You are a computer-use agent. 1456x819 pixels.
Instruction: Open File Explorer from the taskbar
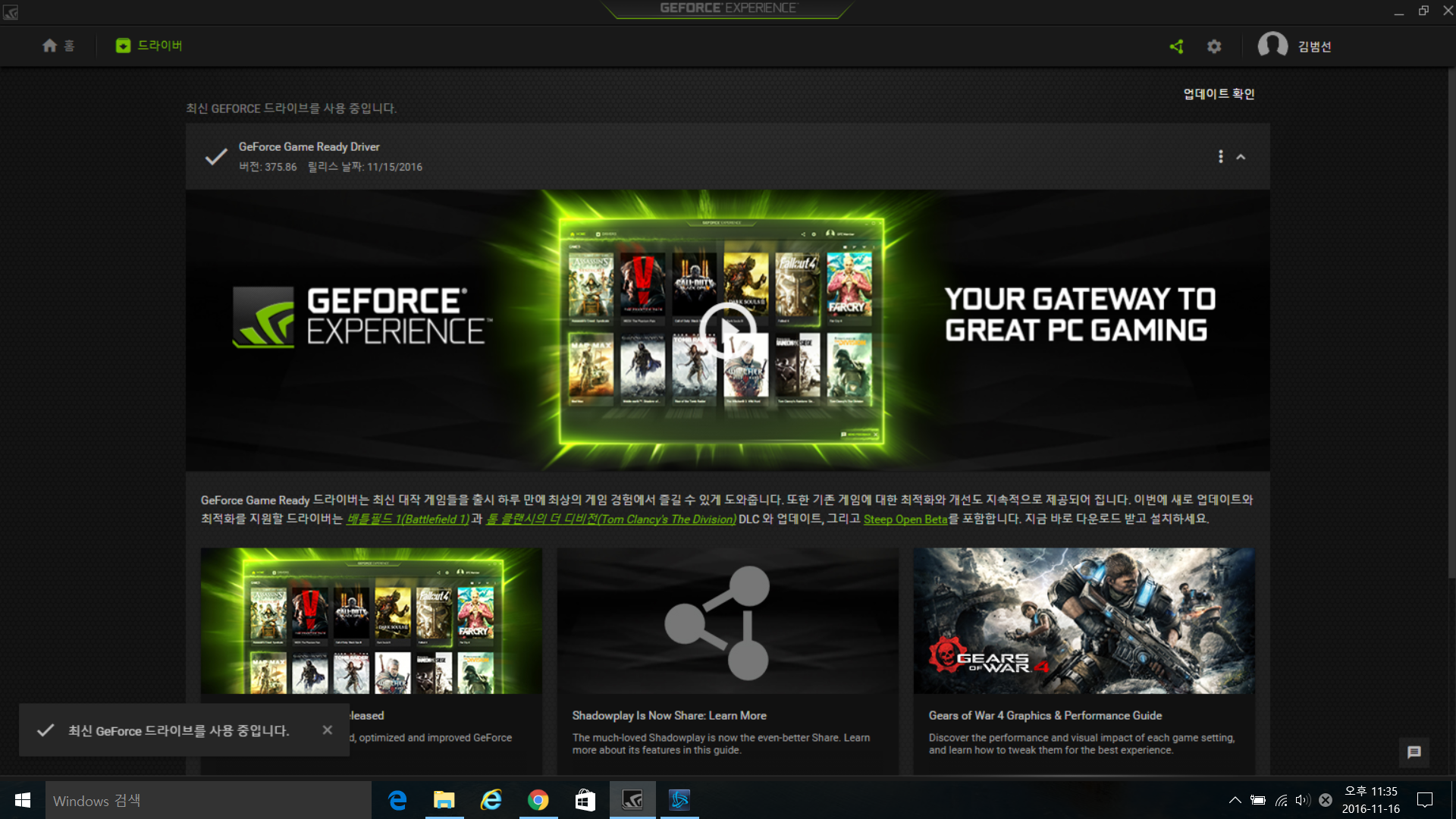444,800
